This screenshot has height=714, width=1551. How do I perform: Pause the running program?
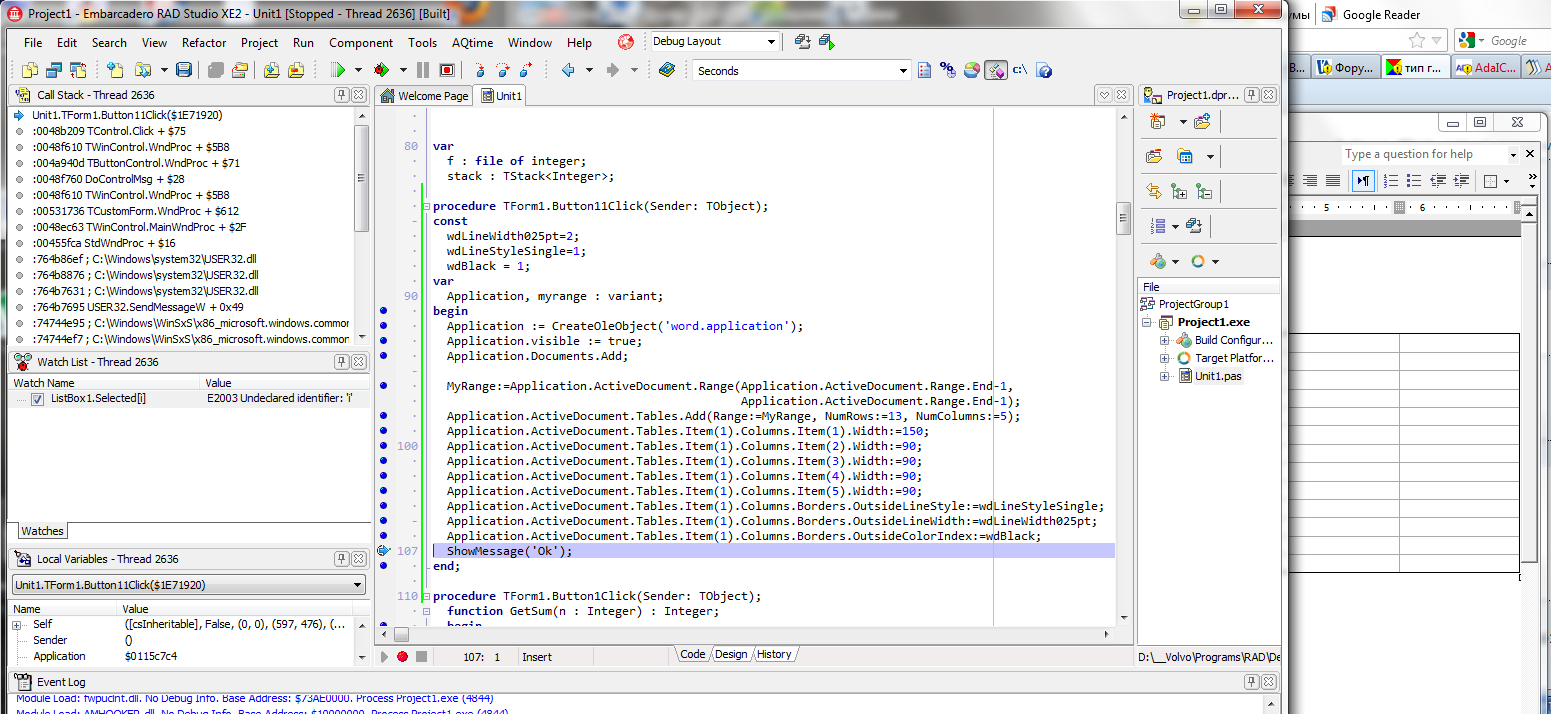422,70
